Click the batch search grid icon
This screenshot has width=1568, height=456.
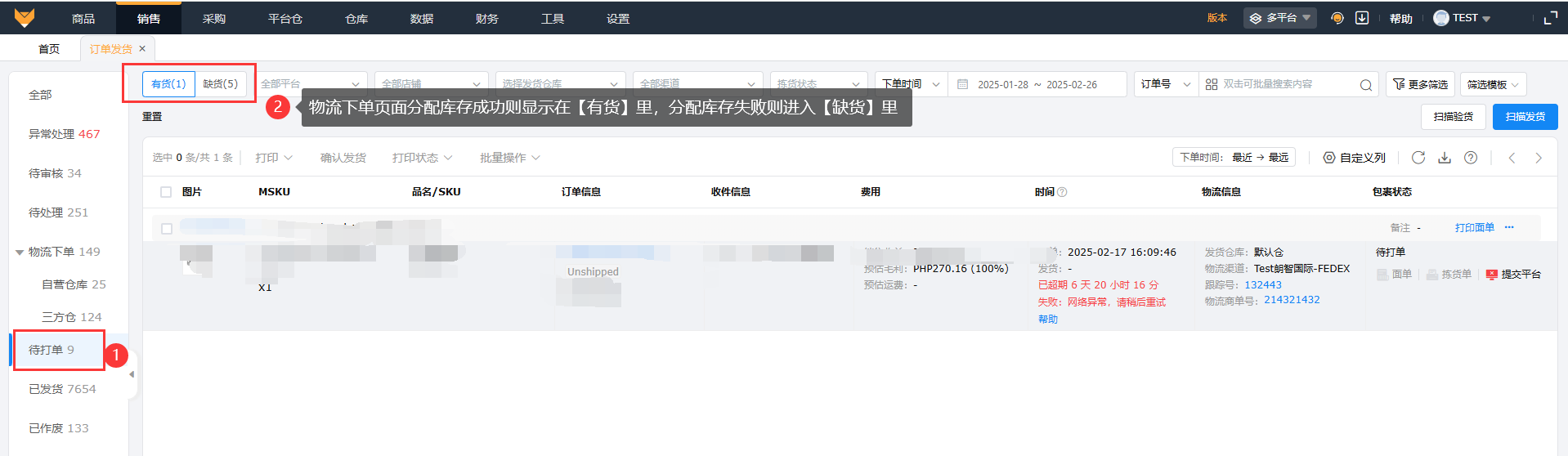tap(1212, 84)
